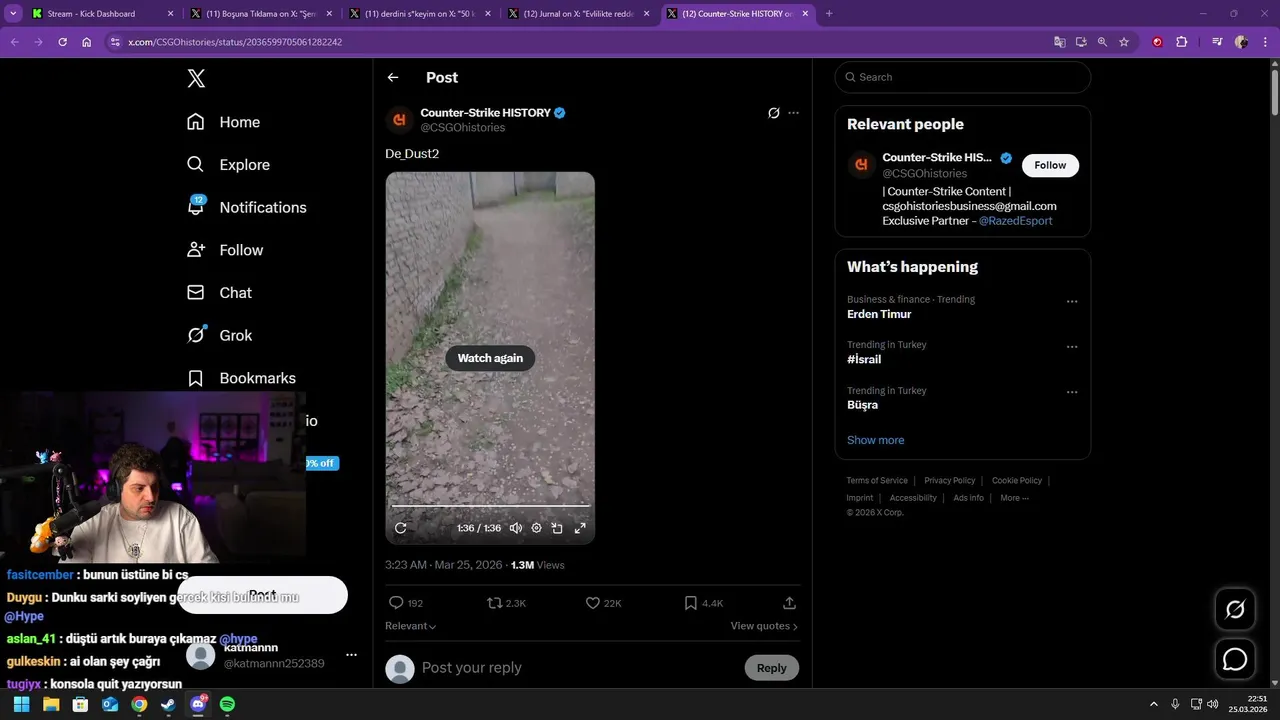Open Follow in the X sidebar
The height and width of the screenshot is (720, 1280).
pos(225,250)
